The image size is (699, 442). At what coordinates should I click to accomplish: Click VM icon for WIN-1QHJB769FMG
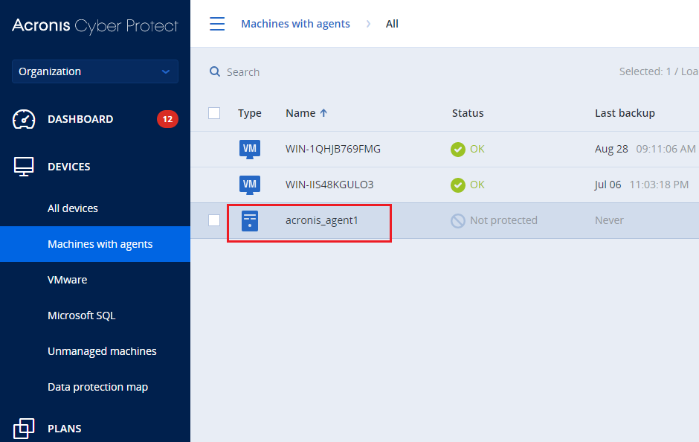pos(250,149)
